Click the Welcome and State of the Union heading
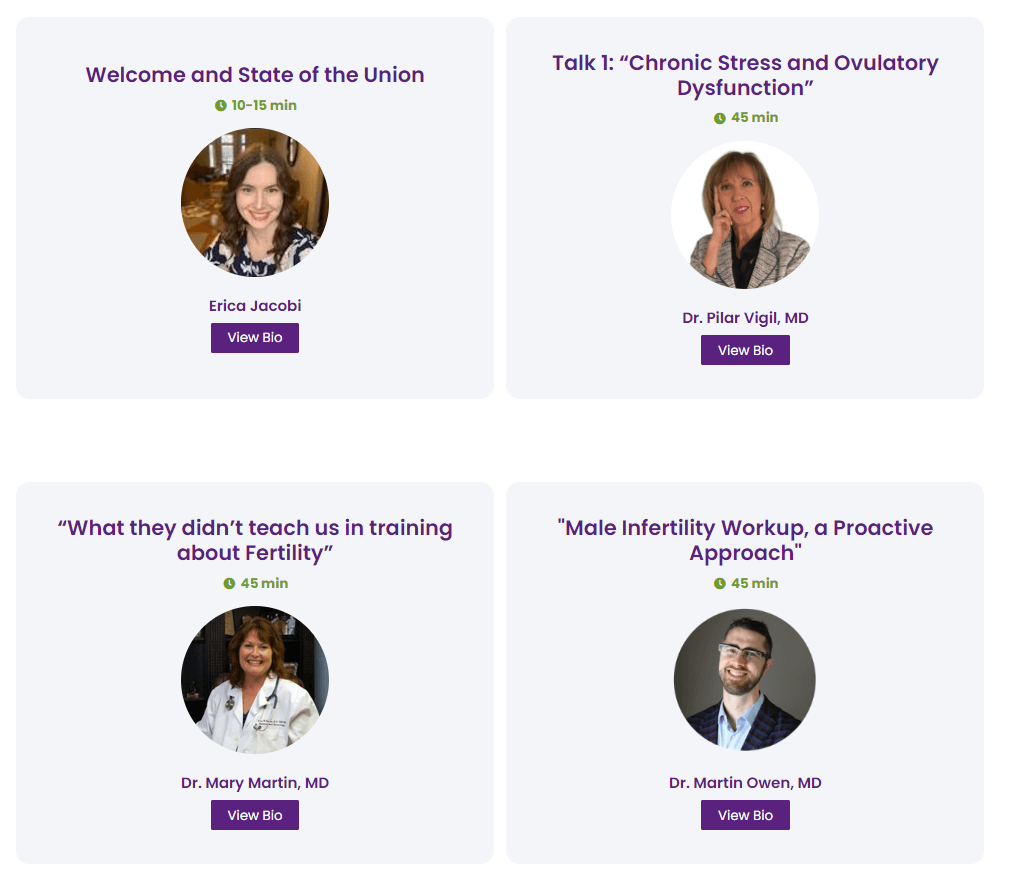Viewport: 1009px width, 877px height. click(255, 75)
